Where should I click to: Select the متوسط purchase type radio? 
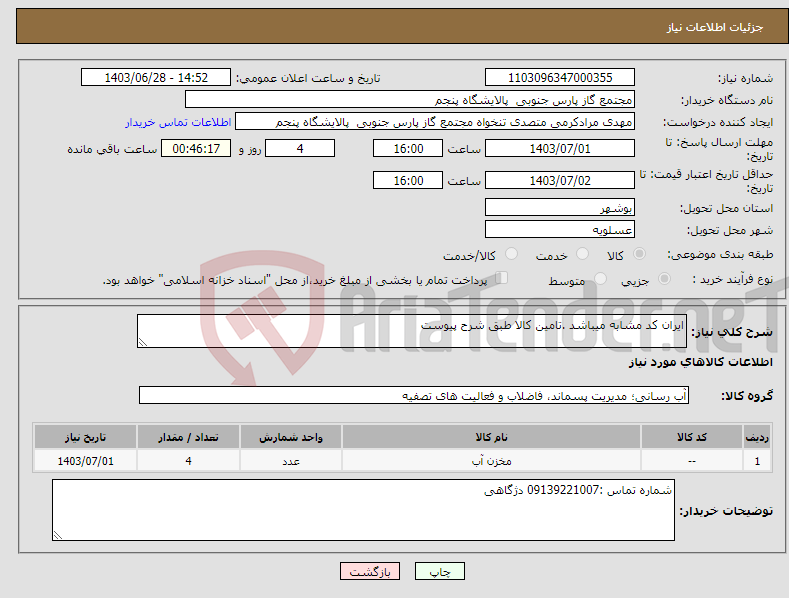(x=600, y=279)
